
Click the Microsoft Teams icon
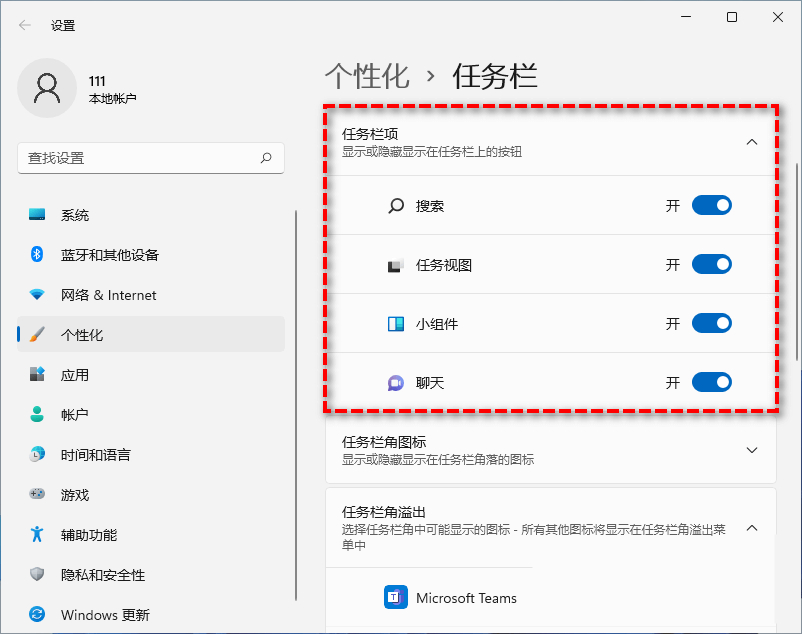(x=396, y=598)
